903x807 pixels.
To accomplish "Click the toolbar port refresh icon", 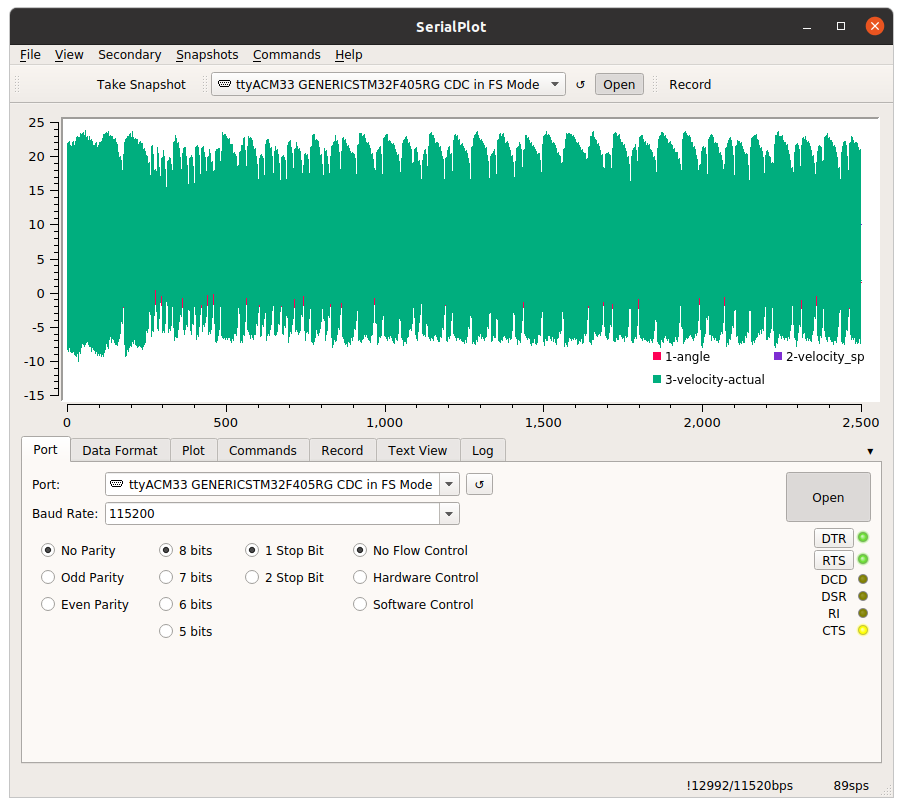I will (580, 85).
